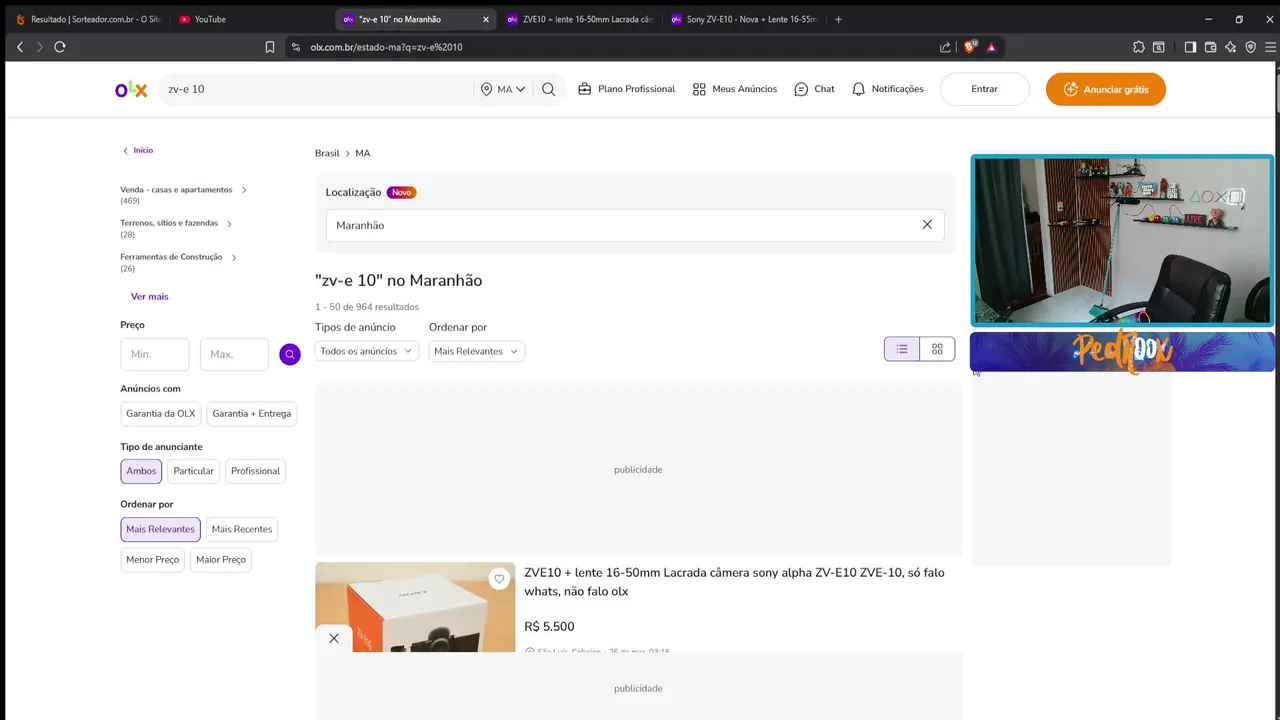Viewport: 1280px width, 720px height.
Task: Select Maior Preço sort chip
Action: coord(221,560)
